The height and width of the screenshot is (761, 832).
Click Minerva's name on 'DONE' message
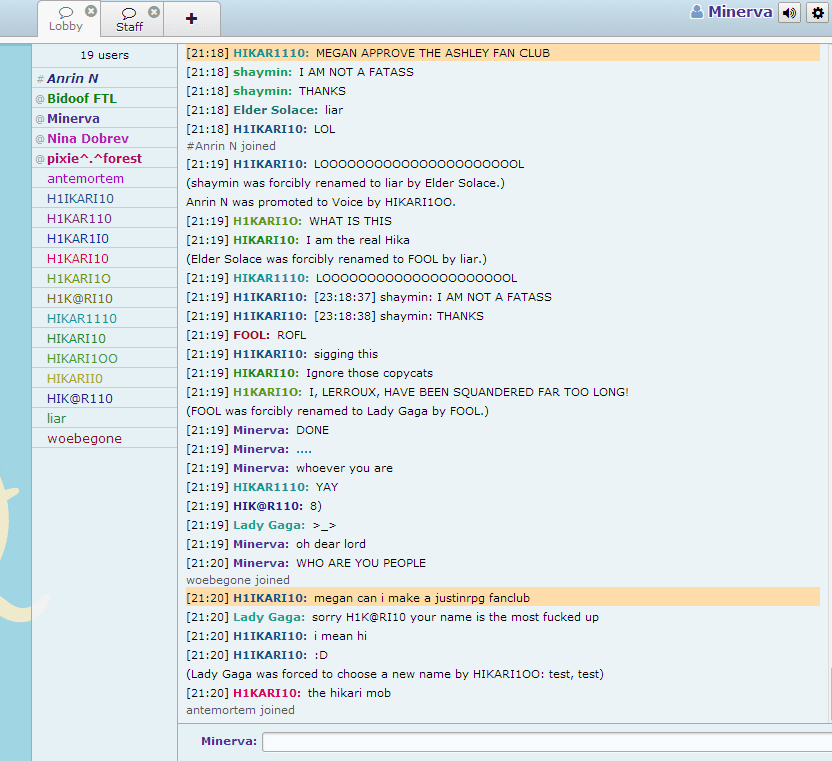tap(261, 430)
